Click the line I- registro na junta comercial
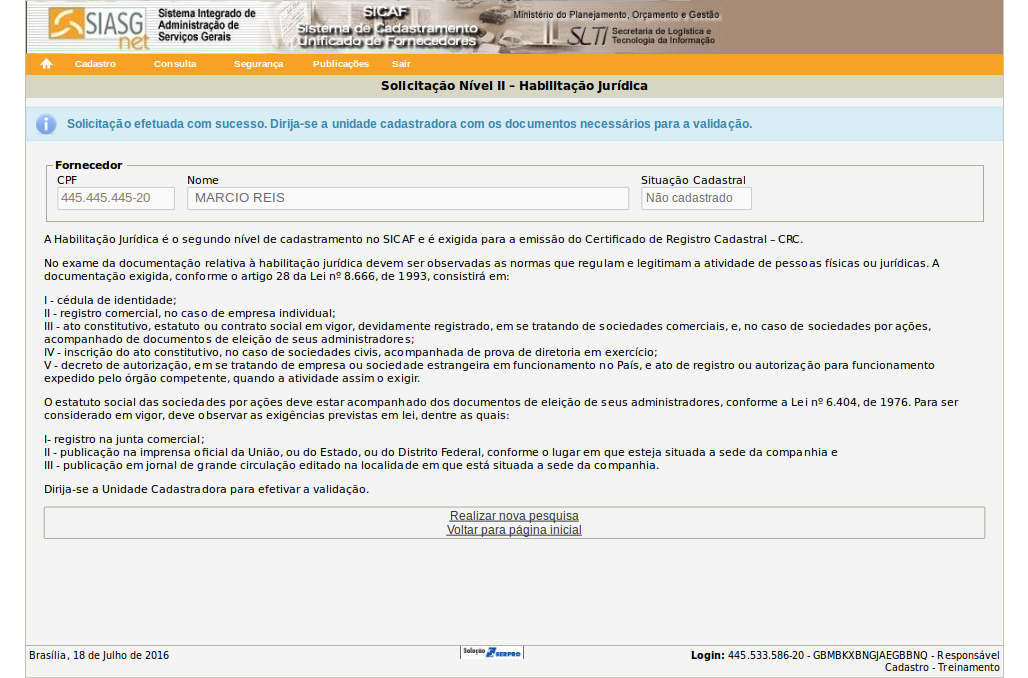The image size is (1028, 678). point(124,439)
